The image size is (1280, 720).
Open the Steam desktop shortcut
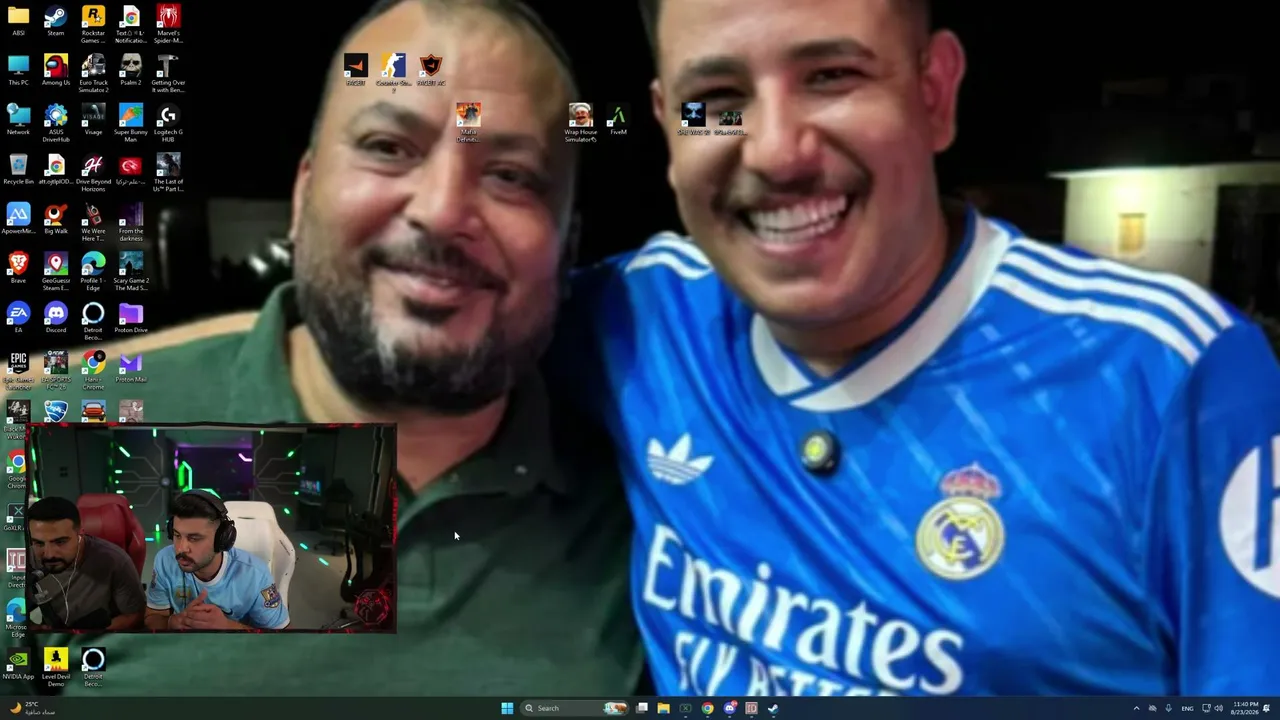coord(56,21)
